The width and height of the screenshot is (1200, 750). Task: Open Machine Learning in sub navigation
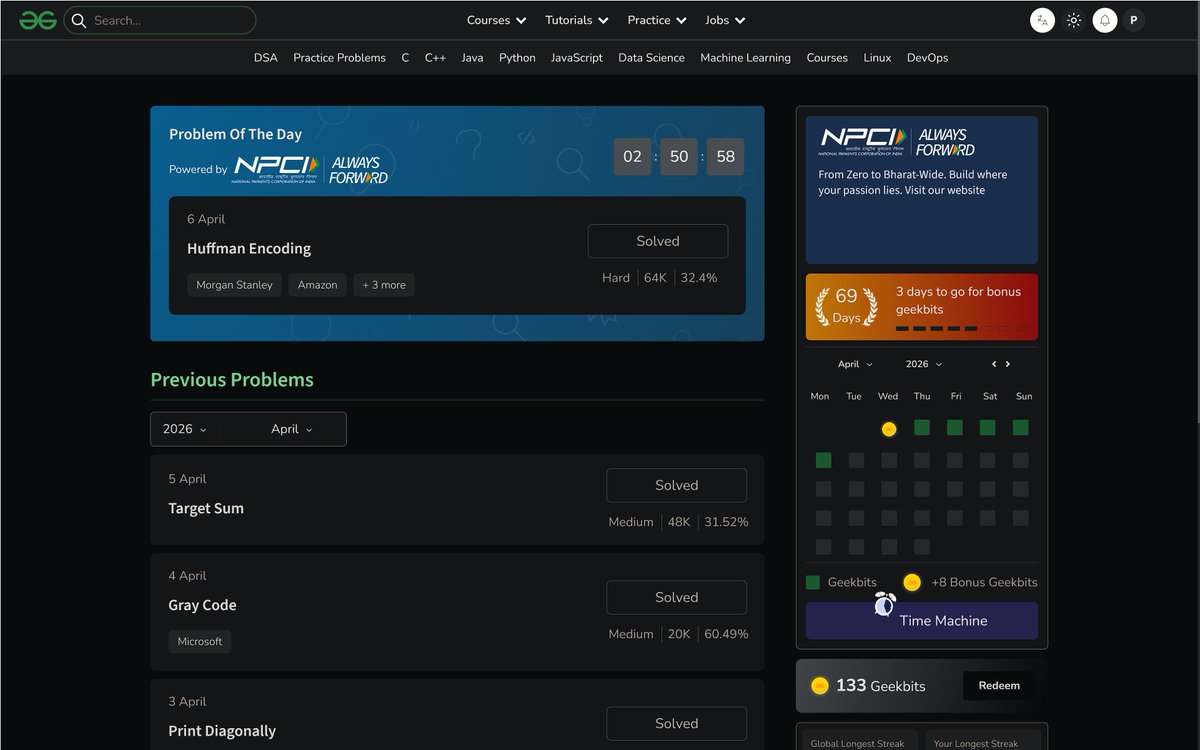point(745,58)
